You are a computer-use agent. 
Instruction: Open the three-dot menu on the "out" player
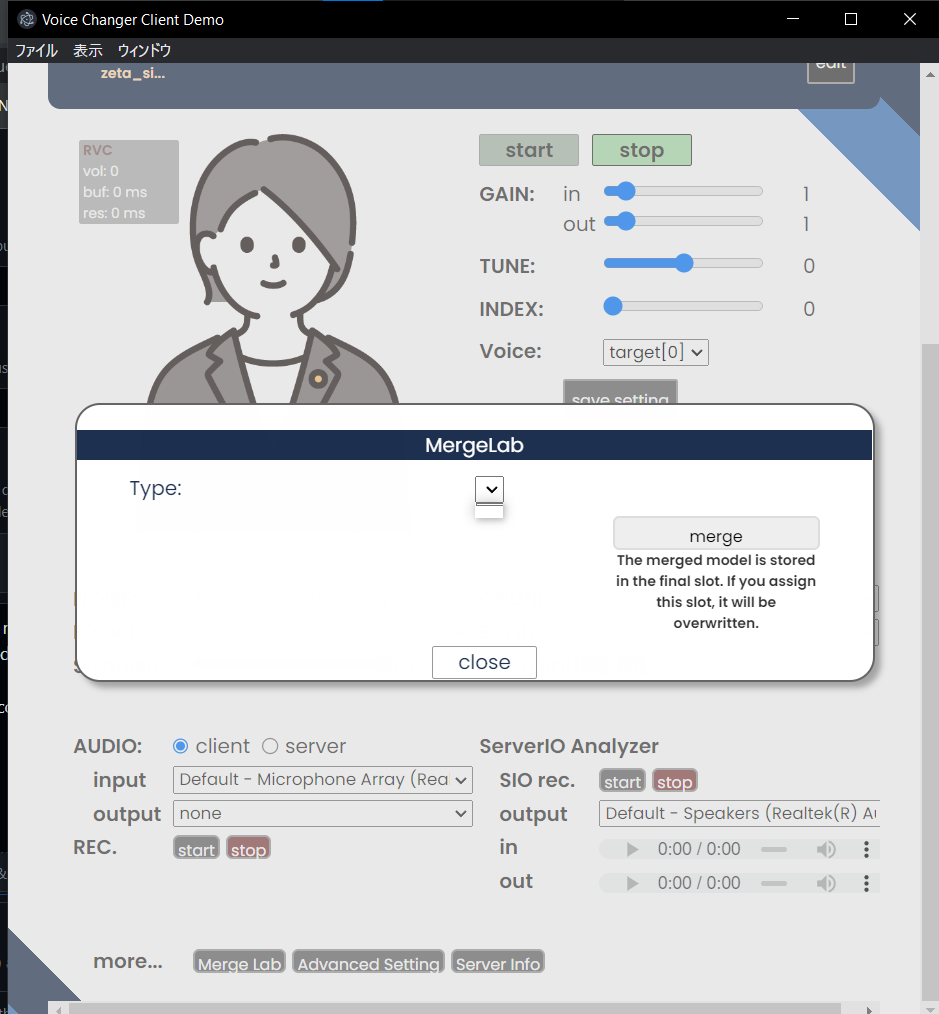click(x=867, y=883)
